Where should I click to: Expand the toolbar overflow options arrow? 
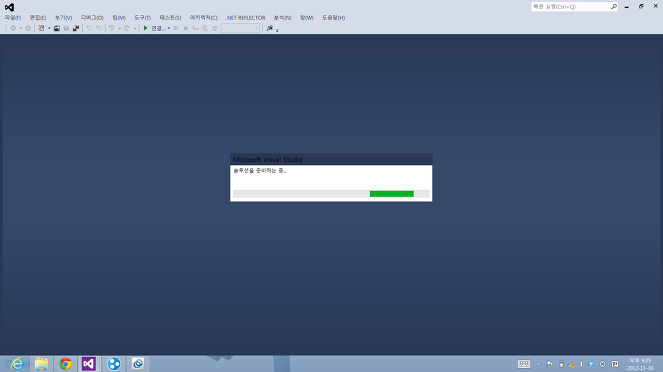point(277,30)
